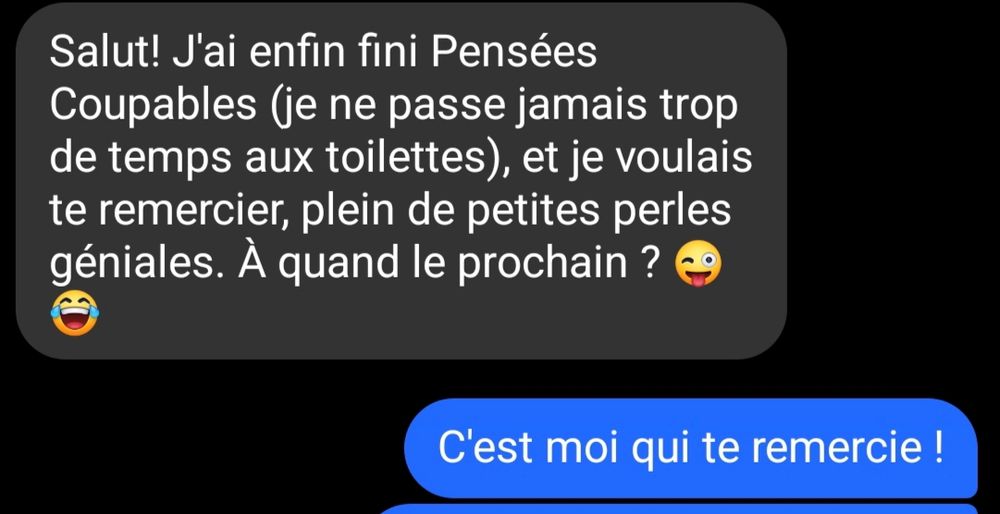The height and width of the screenshot is (514, 1000).
Task: Click the word "prochain" in the message
Action: pyautogui.click(x=543, y=263)
